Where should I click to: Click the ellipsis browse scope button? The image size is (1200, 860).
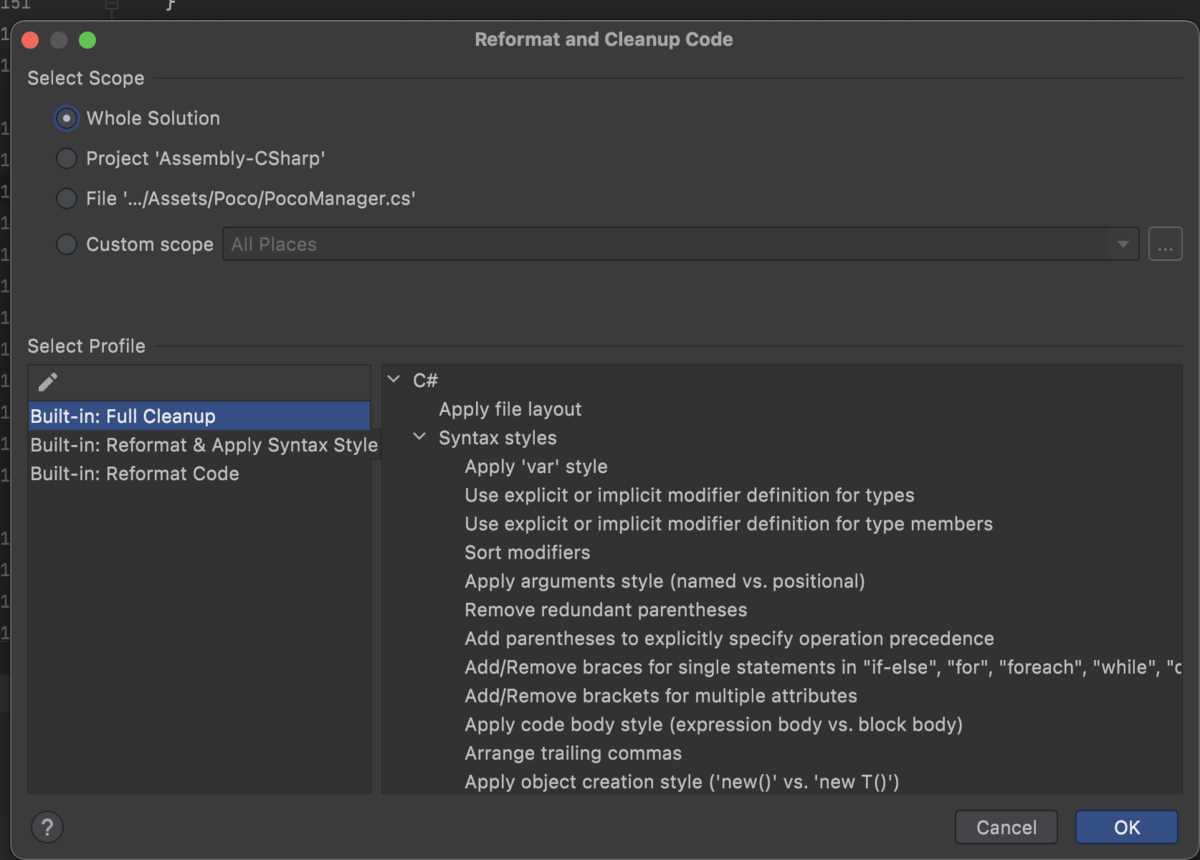coord(1165,244)
